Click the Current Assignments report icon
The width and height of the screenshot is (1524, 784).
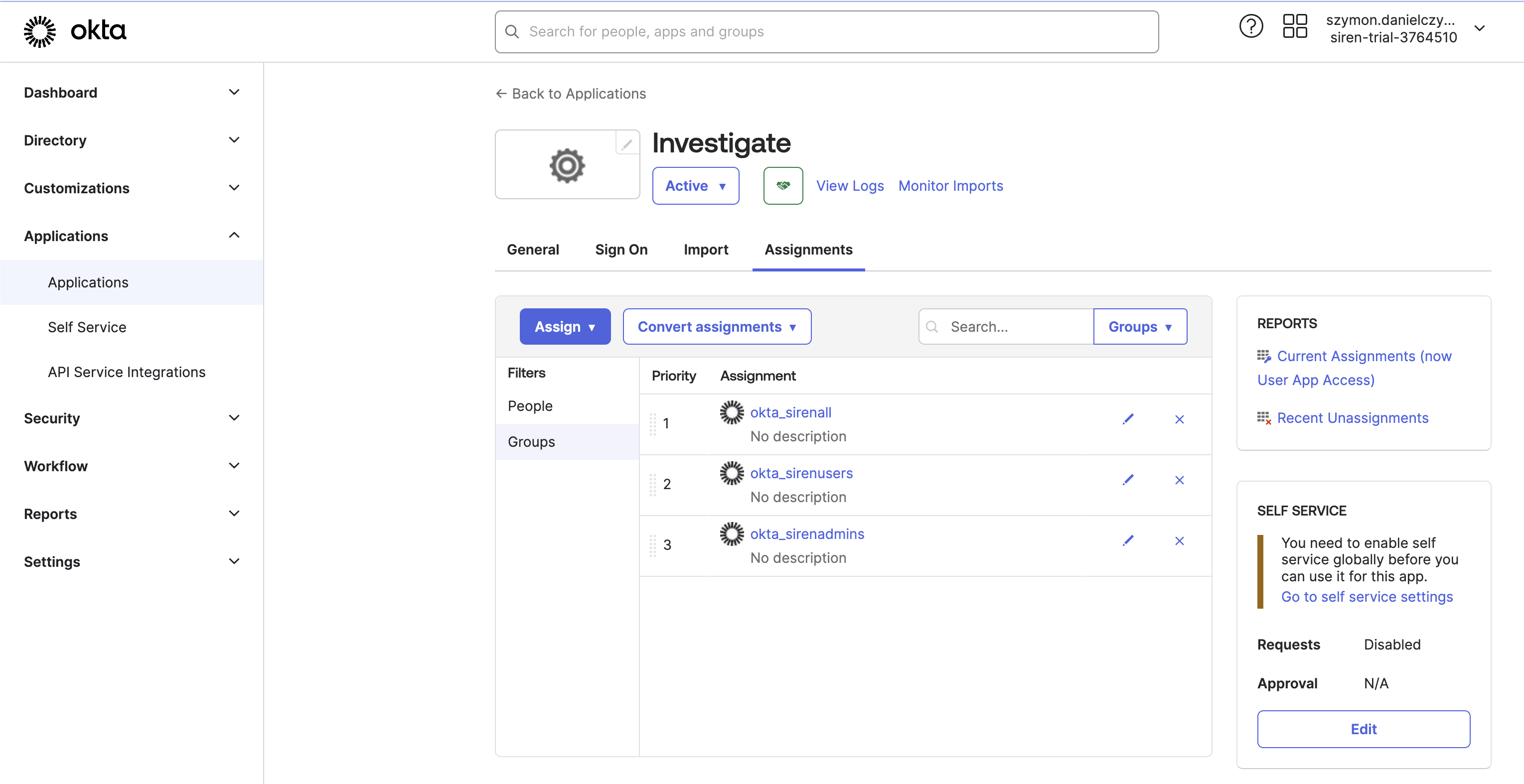point(1264,356)
